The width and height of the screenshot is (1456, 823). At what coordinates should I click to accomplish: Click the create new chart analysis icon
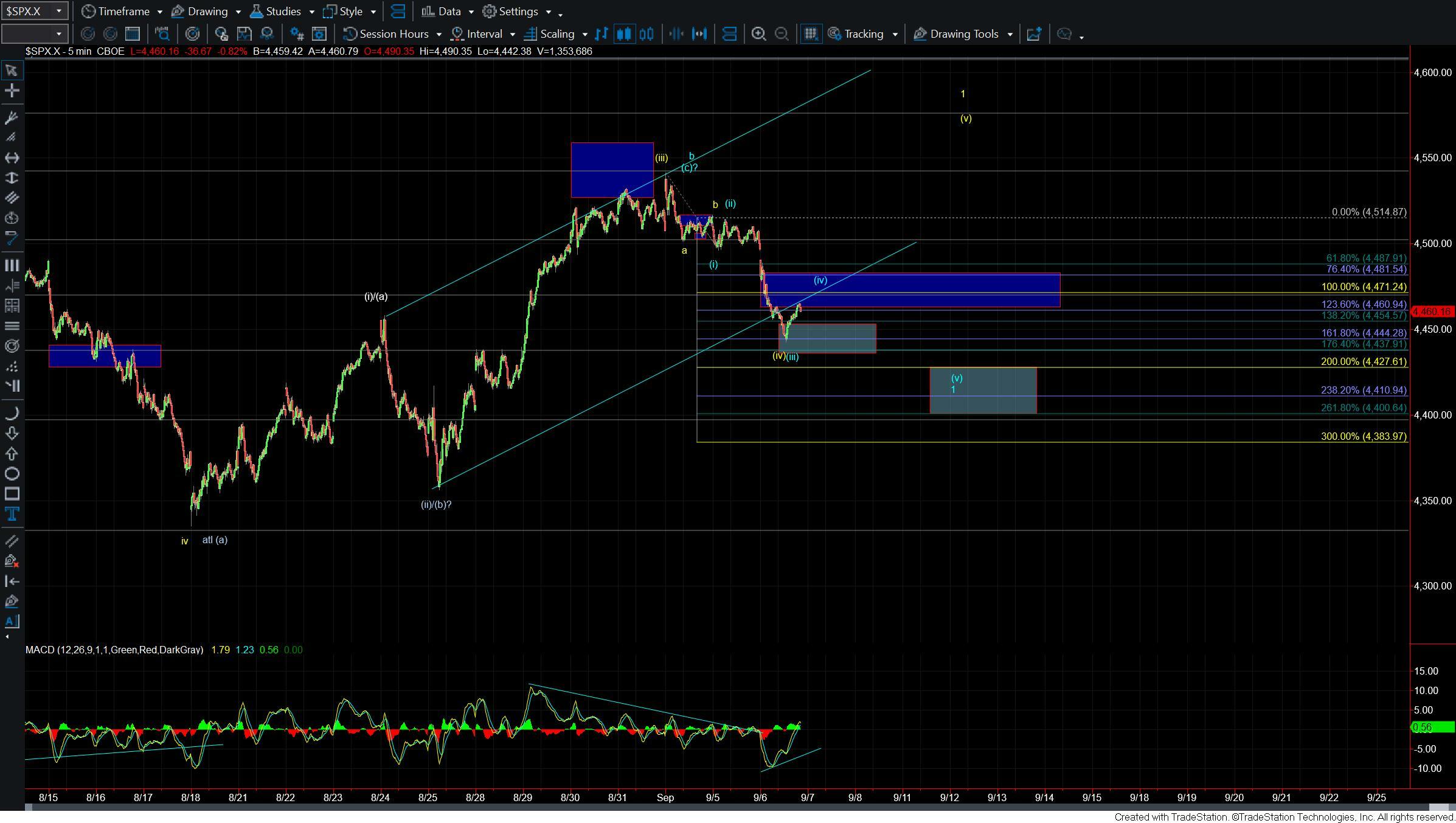pos(1034,34)
